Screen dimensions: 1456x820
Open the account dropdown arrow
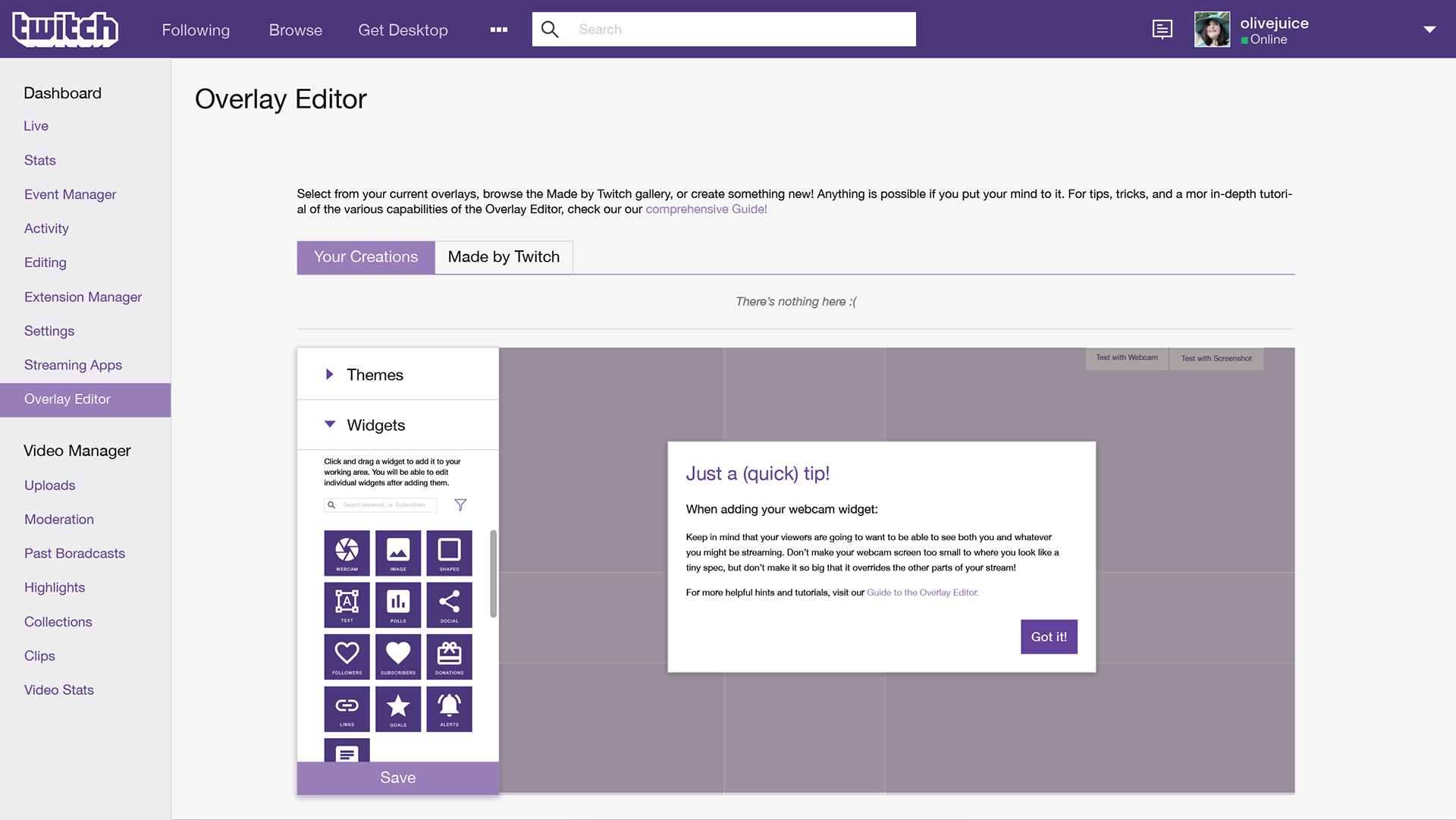1429,30
